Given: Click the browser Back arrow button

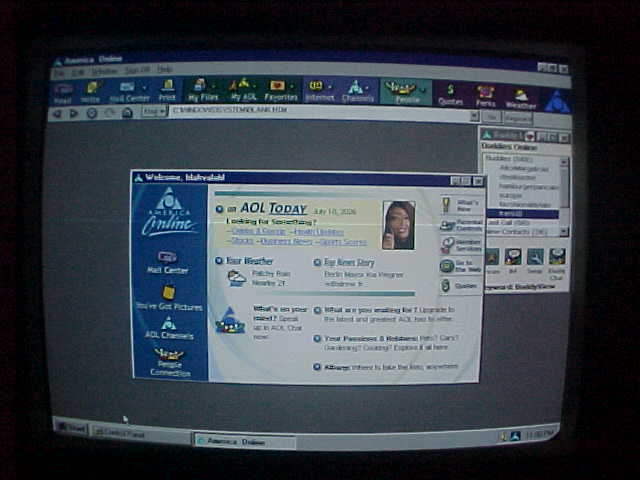Looking at the screenshot, I should pos(58,113).
